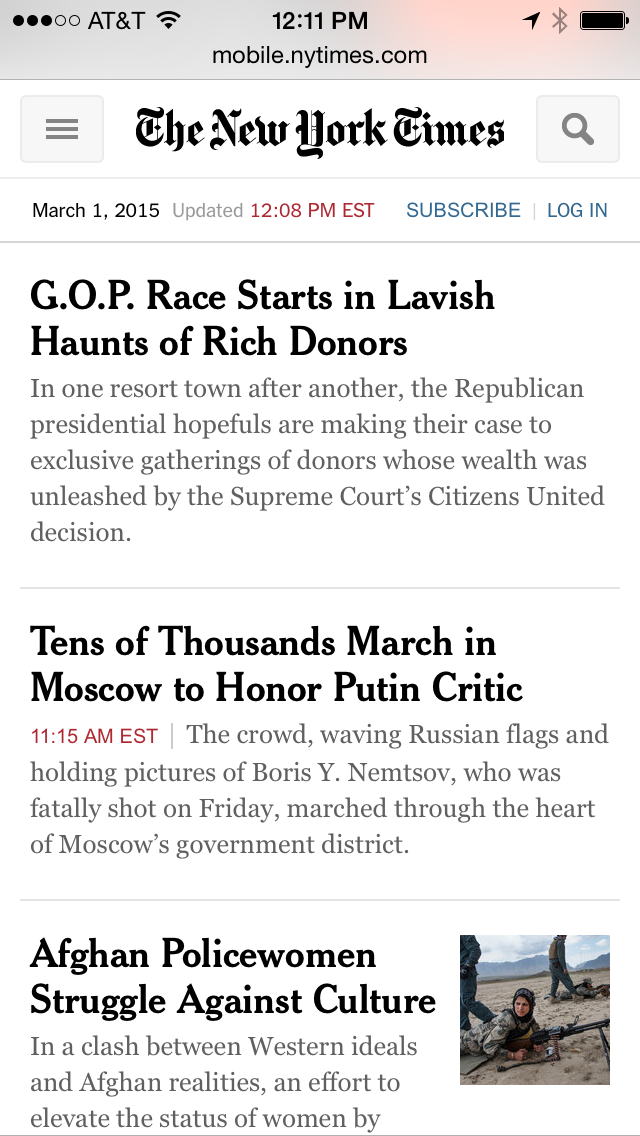
Task: Click the Log In link
Action: (577, 210)
